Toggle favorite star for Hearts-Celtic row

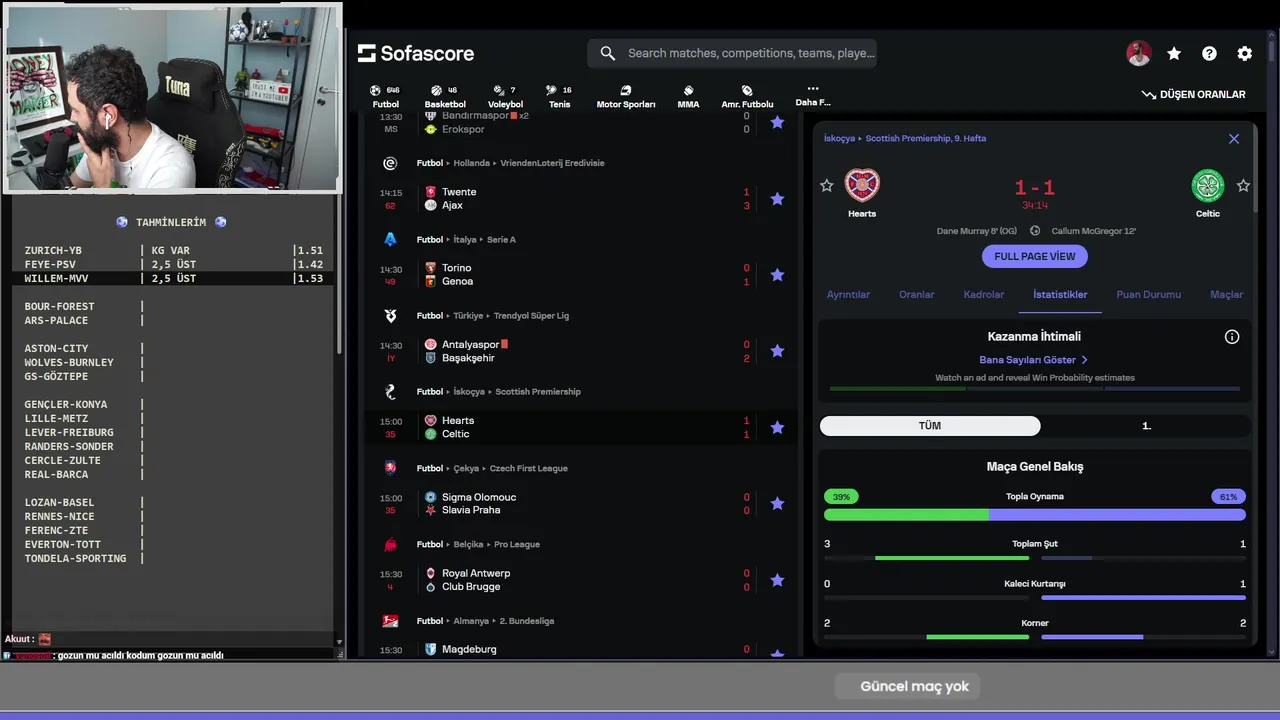coord(777,427)
